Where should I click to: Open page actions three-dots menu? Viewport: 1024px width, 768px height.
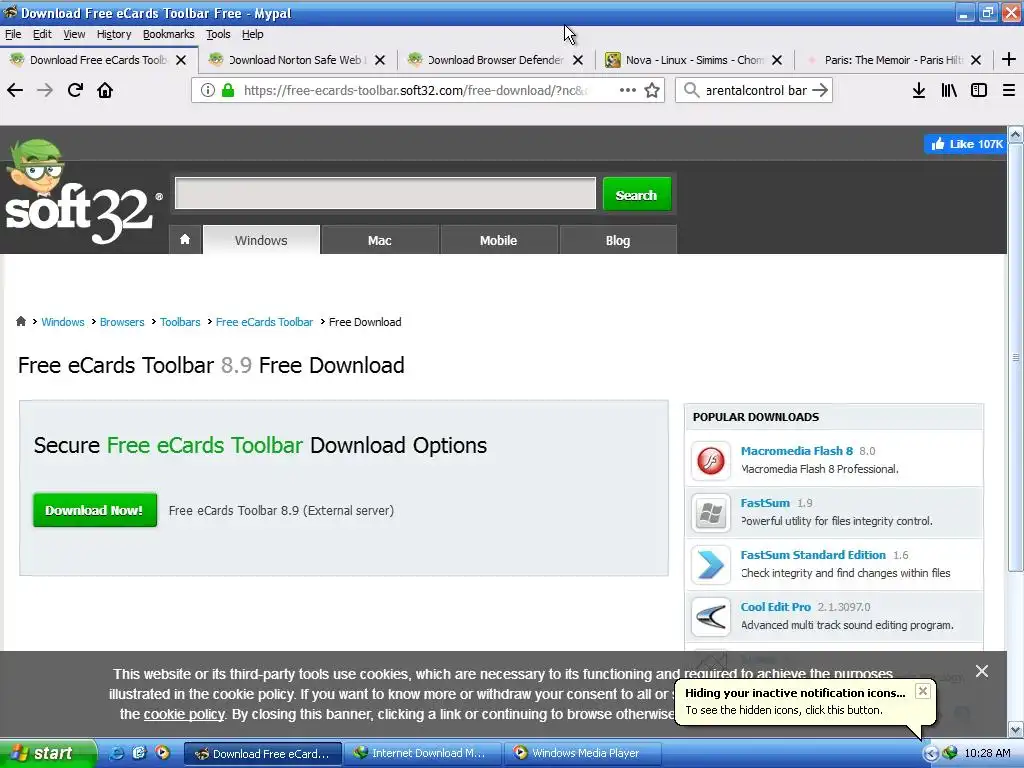628,90
